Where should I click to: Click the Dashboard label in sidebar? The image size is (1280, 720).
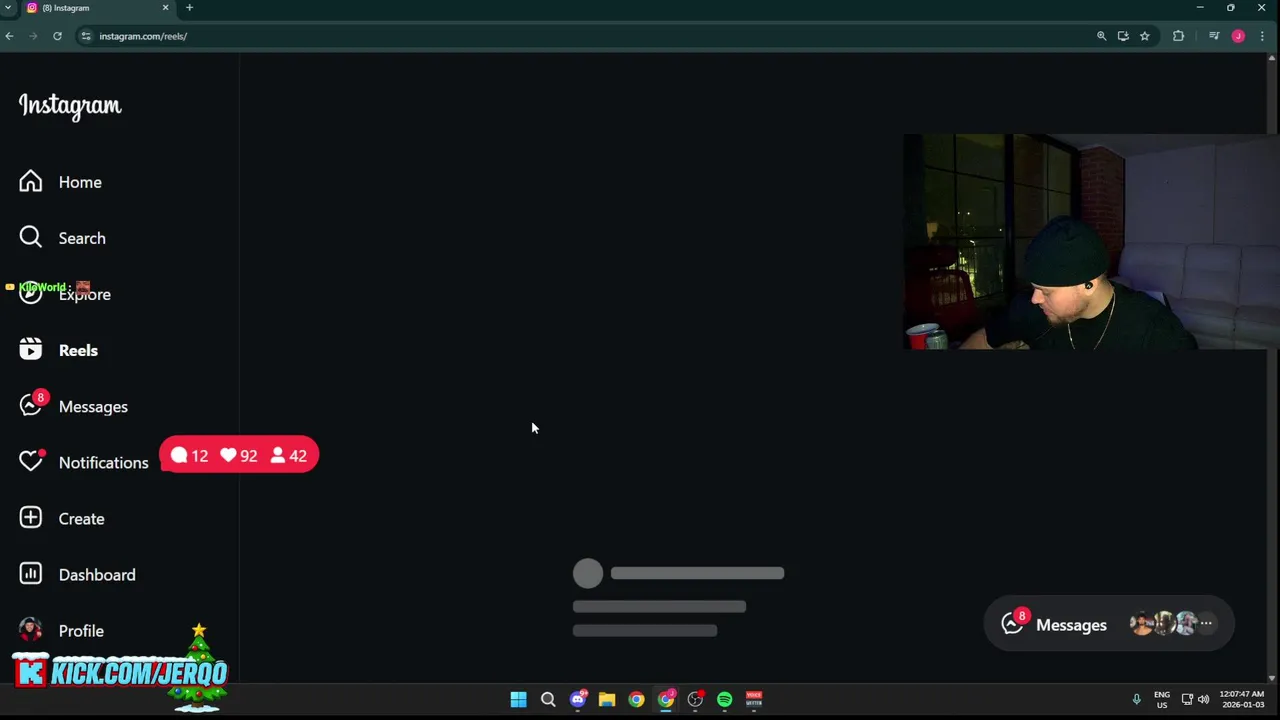(x=97, y=574)
